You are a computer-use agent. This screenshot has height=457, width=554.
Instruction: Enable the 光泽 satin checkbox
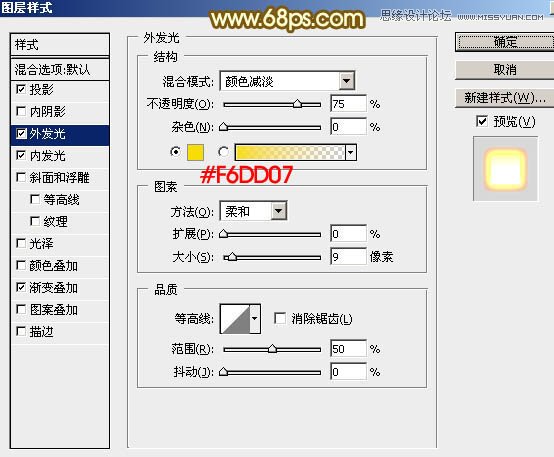coord(21,243)
